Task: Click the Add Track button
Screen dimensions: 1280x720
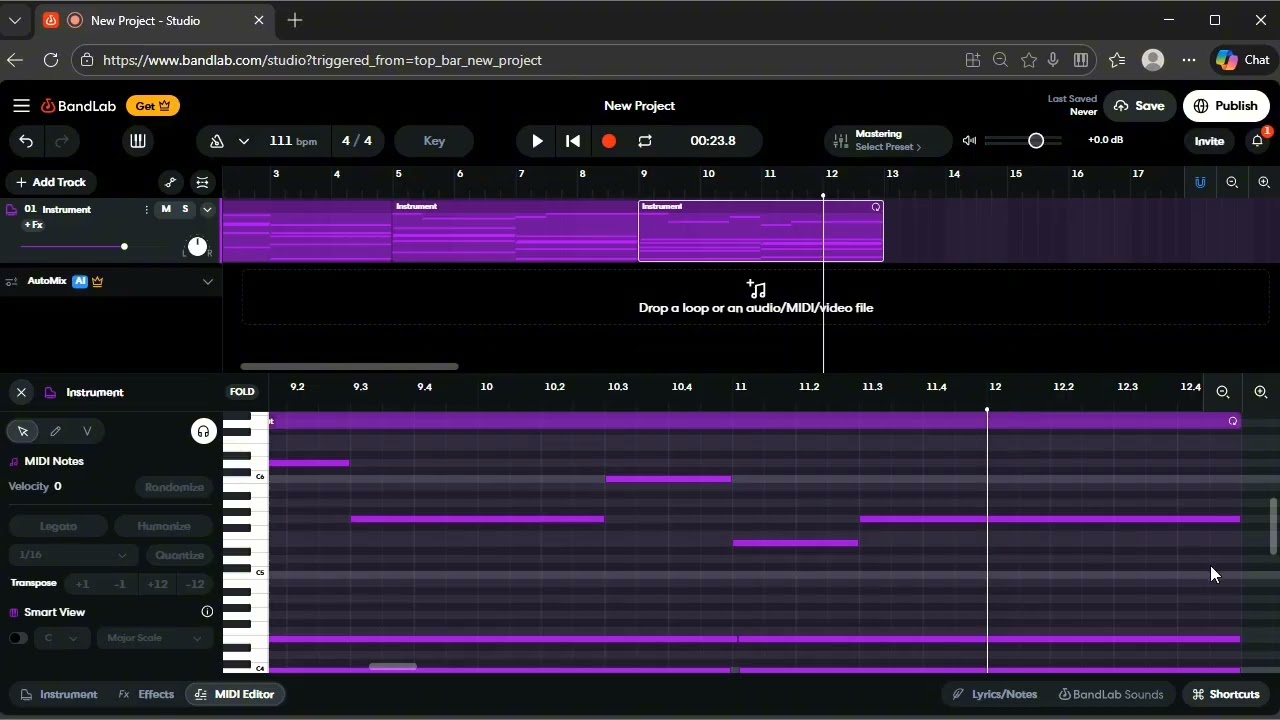Action: coord(51,182)
